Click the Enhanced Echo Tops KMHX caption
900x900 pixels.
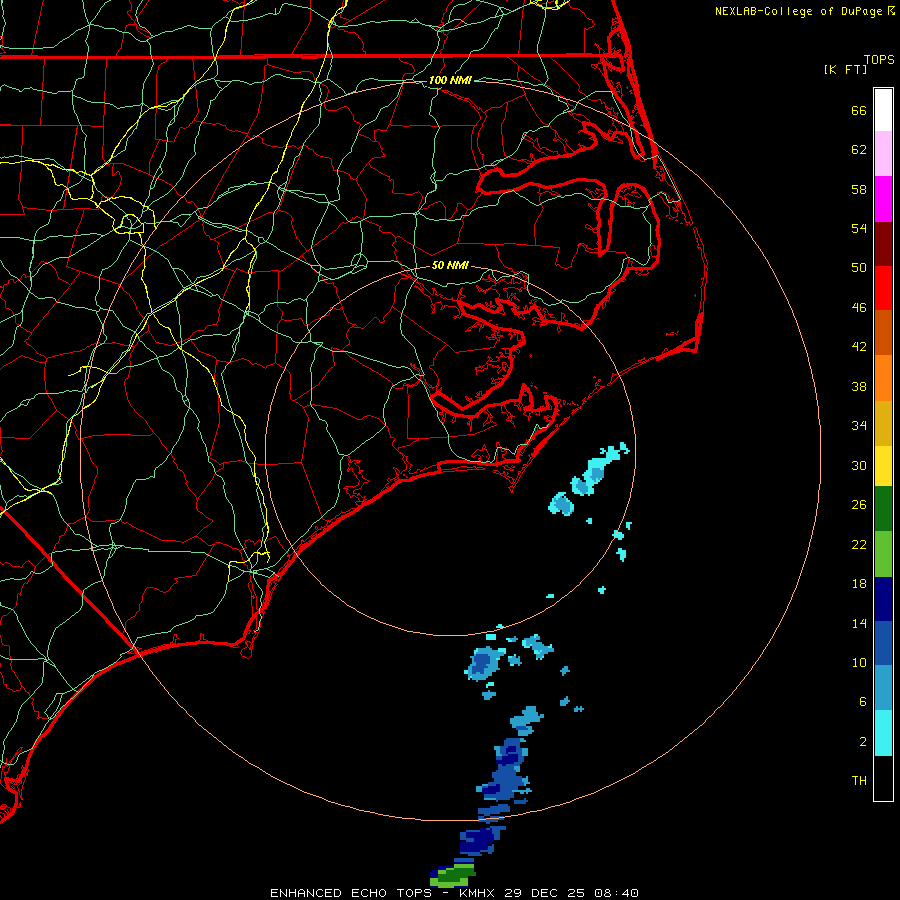[x=454, y=893]
